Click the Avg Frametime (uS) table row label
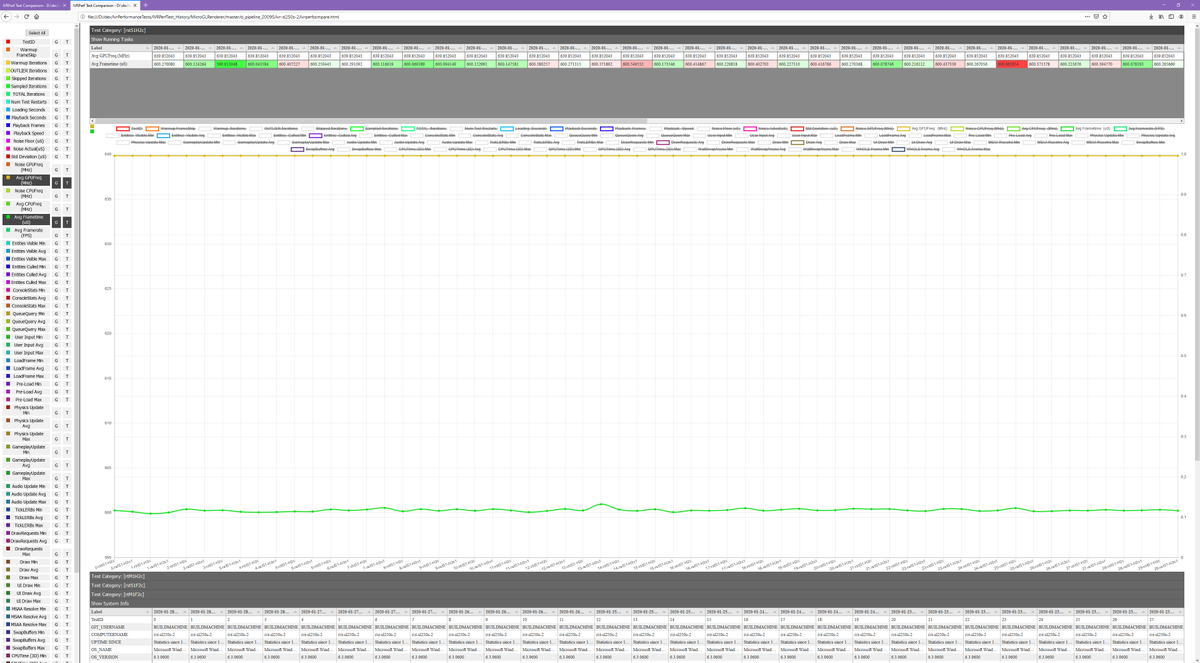 pos(121,65)
